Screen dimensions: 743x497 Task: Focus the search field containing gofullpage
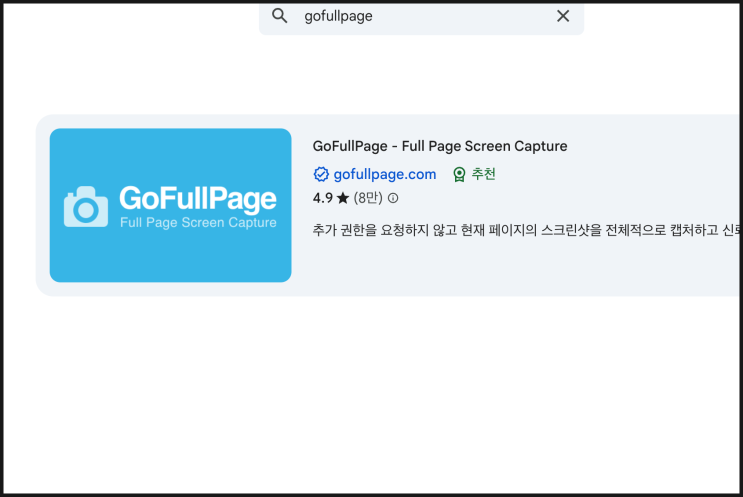[421, 17]
